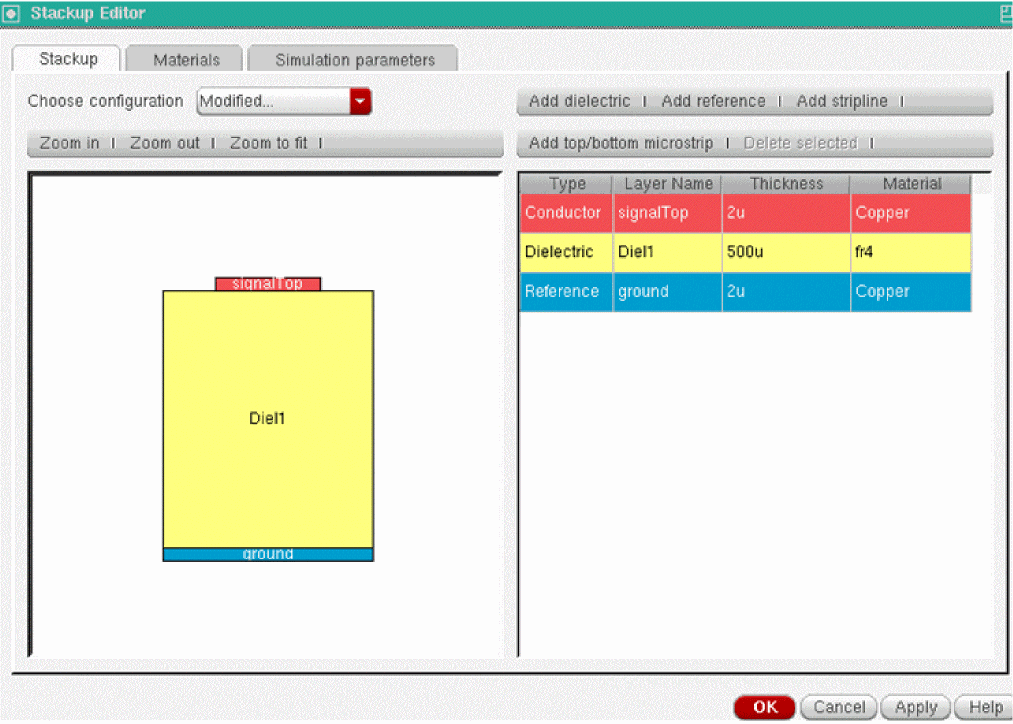The image size is (1013, 724).
Task: Click the Copper material cell of ground
Action: 911,292
